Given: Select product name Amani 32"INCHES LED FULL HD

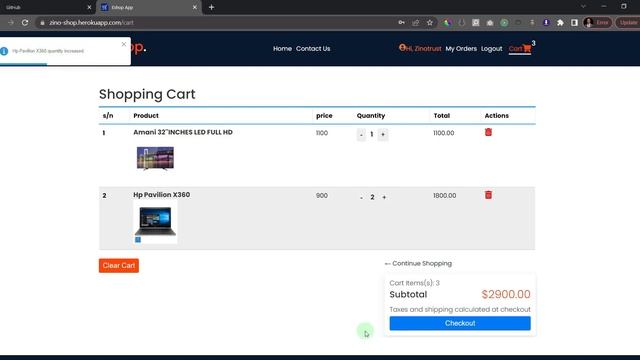Looking at the screenshot, I should point(183,132).
